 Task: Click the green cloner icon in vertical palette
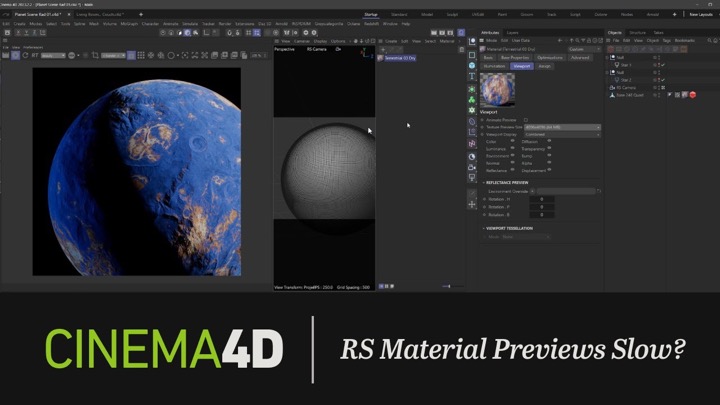pyautogui.click(x=472, y=100)
